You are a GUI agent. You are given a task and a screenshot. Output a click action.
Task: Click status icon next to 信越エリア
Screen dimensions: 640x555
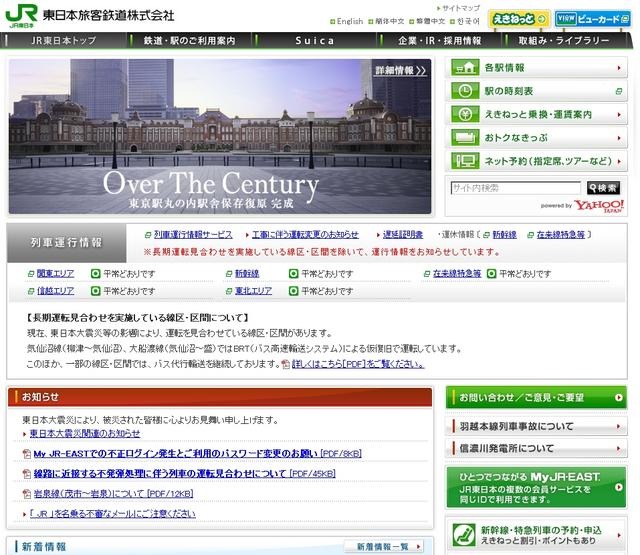click(95, 291)
